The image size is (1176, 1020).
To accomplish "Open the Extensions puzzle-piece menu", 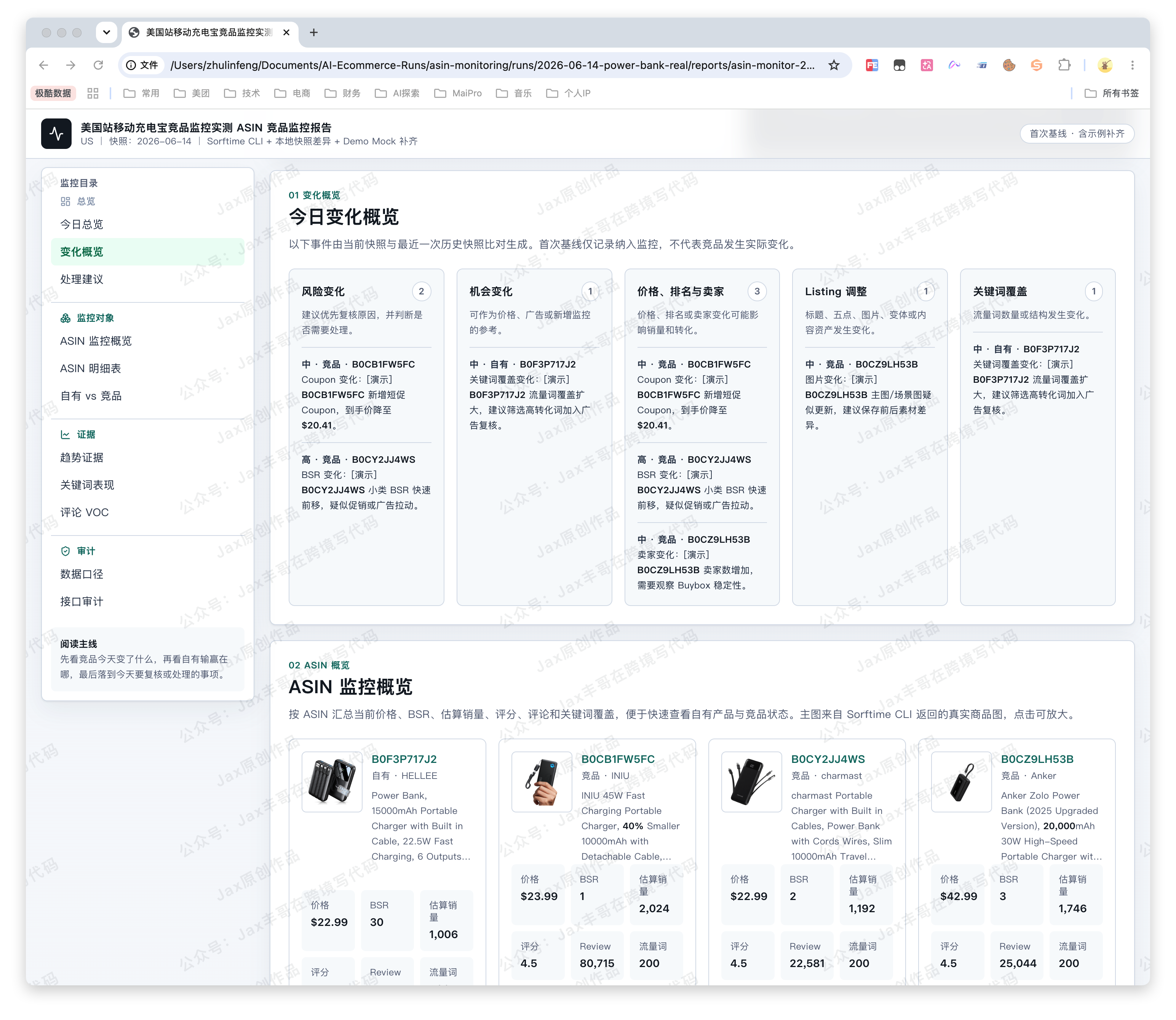I will tap(1064, 66).
